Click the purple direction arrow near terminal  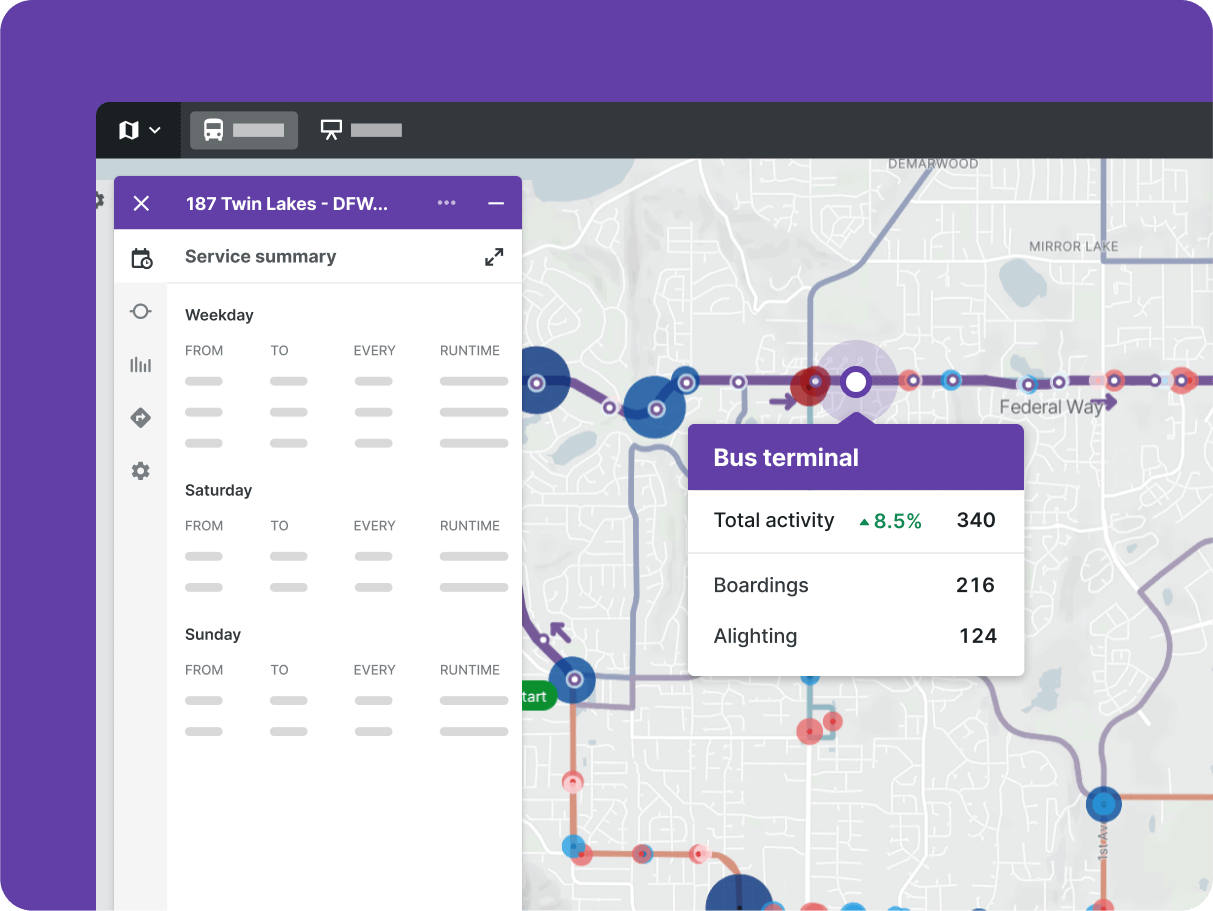tap(783, 402)
